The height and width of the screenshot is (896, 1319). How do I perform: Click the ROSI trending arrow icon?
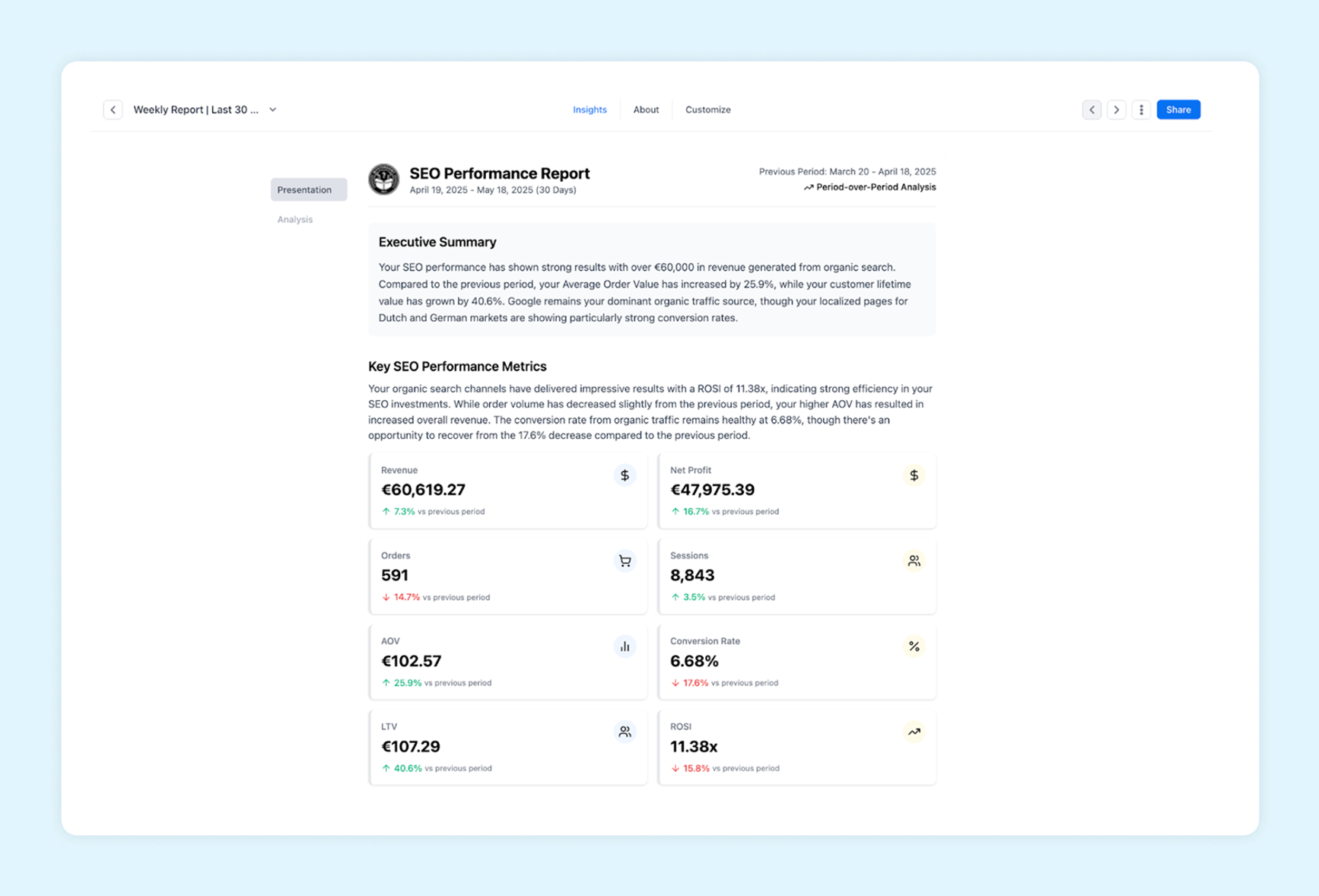[x=914, y=732]
